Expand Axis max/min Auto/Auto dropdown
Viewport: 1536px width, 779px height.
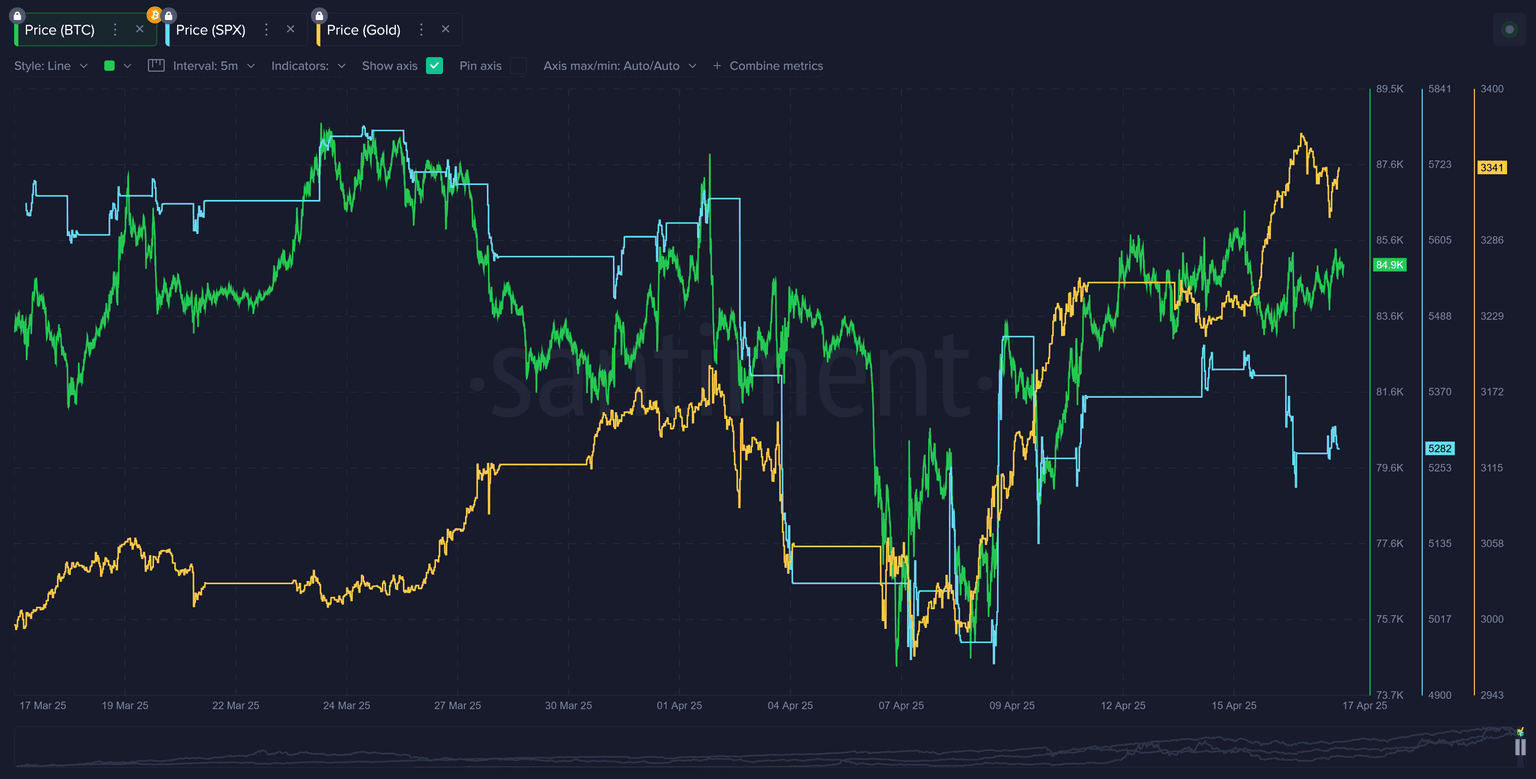point(620,66)
